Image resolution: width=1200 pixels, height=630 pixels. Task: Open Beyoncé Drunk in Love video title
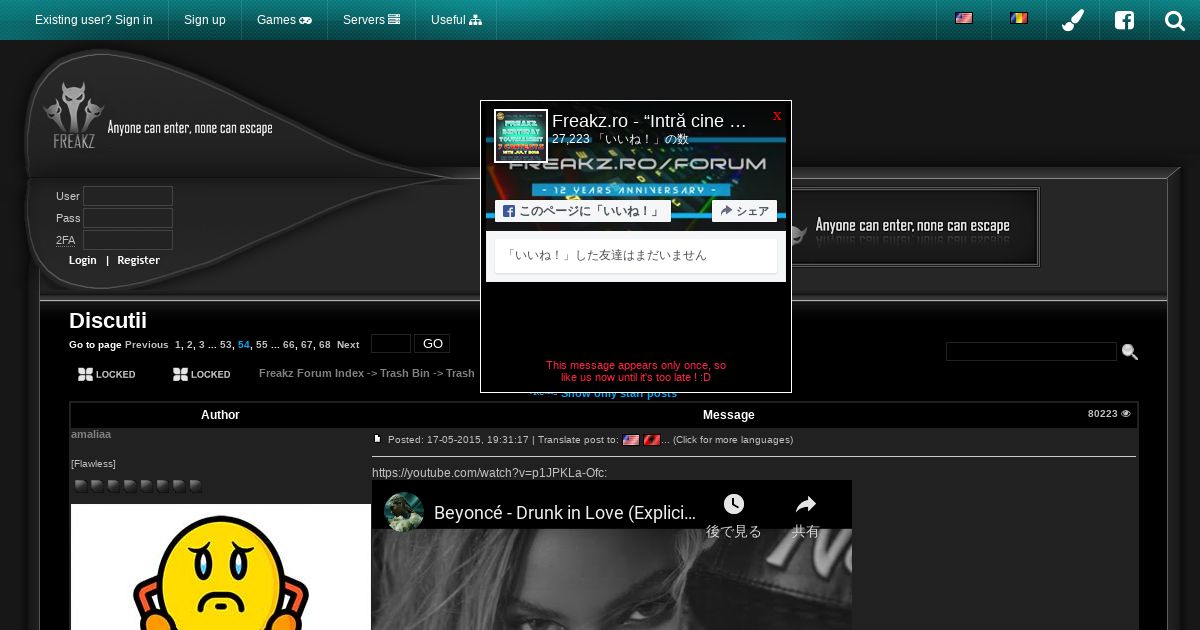[x=565, y=513]
